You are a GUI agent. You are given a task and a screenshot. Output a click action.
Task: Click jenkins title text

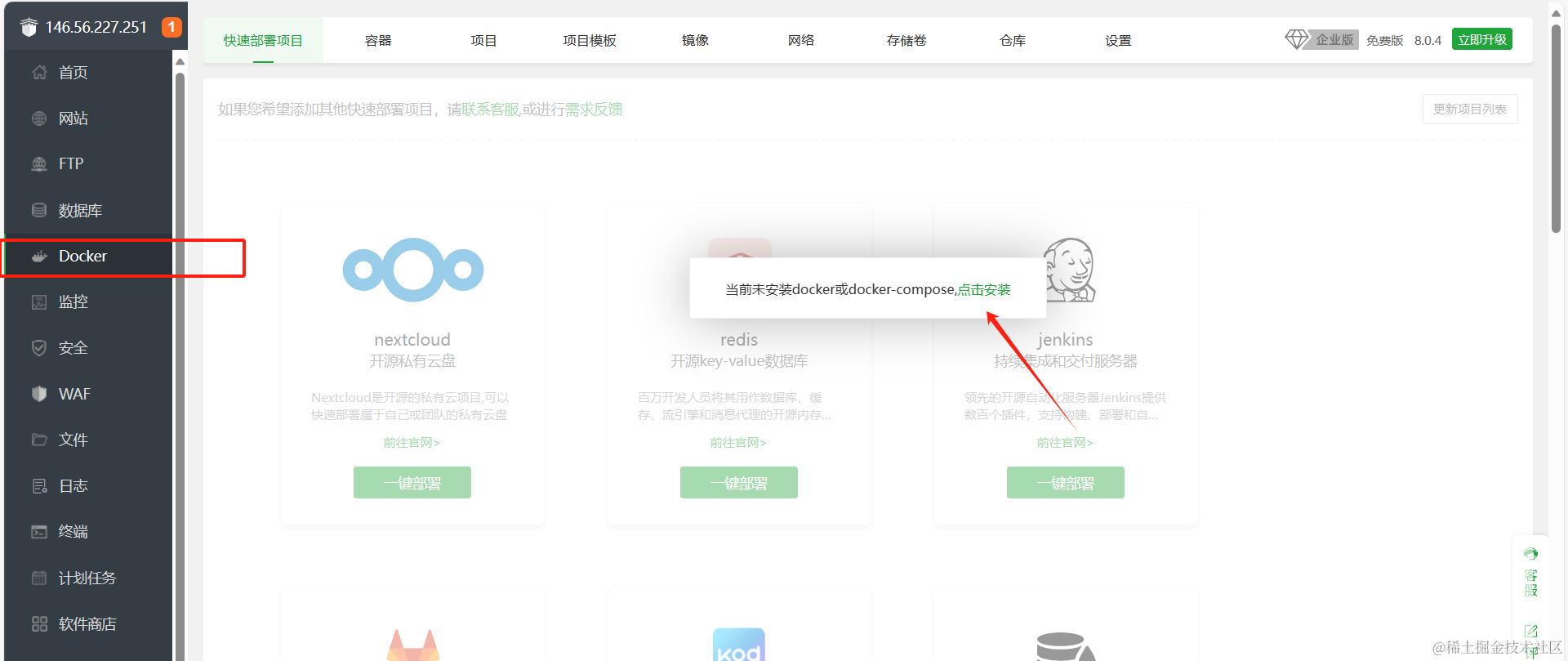[1065, 339]
